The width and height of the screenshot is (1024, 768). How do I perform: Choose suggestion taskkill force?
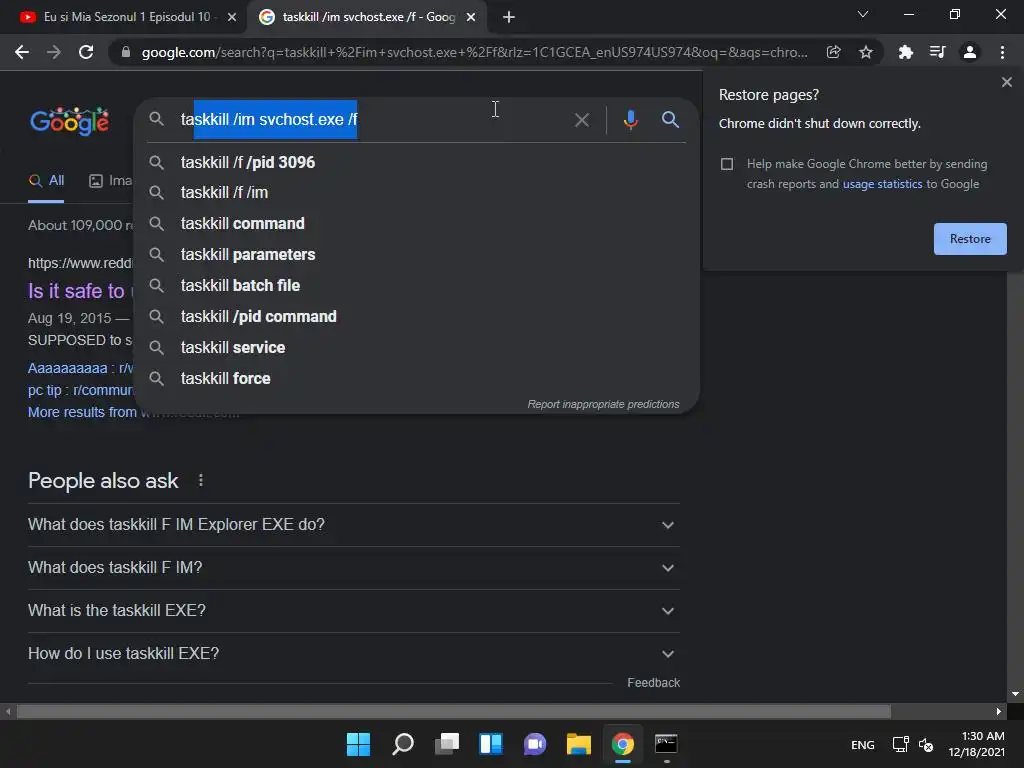[x=416, y=378]
